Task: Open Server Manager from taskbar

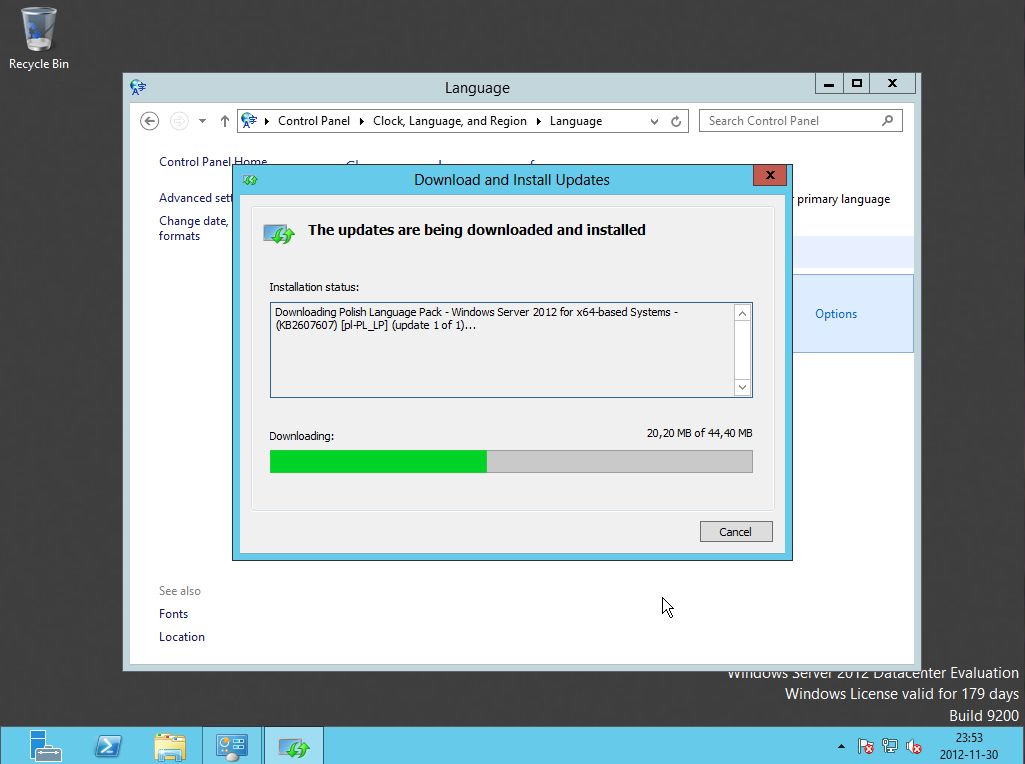Action: tap(45, 746)
